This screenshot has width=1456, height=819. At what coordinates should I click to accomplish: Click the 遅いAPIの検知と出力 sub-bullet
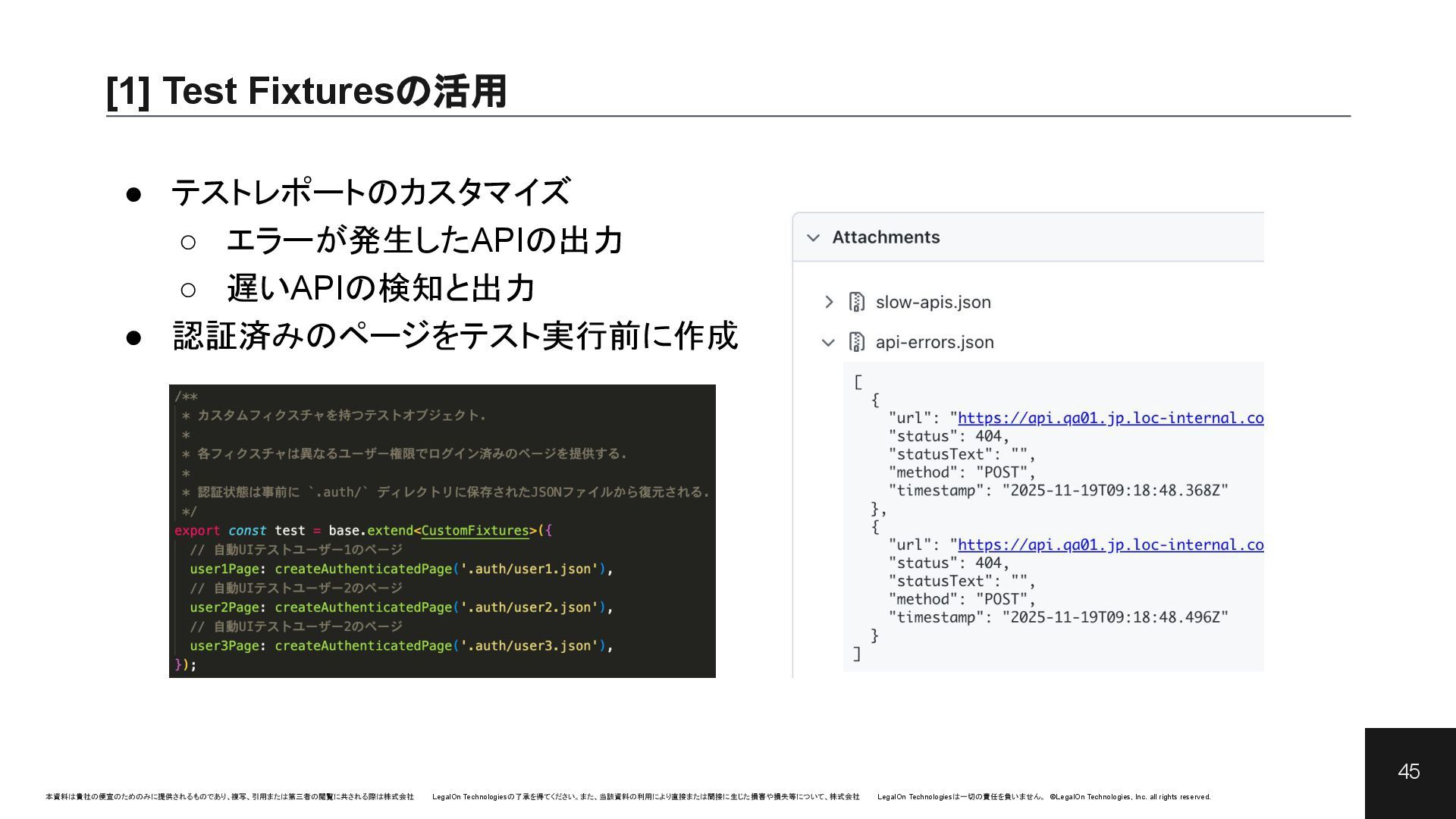[x=381, y=288]
